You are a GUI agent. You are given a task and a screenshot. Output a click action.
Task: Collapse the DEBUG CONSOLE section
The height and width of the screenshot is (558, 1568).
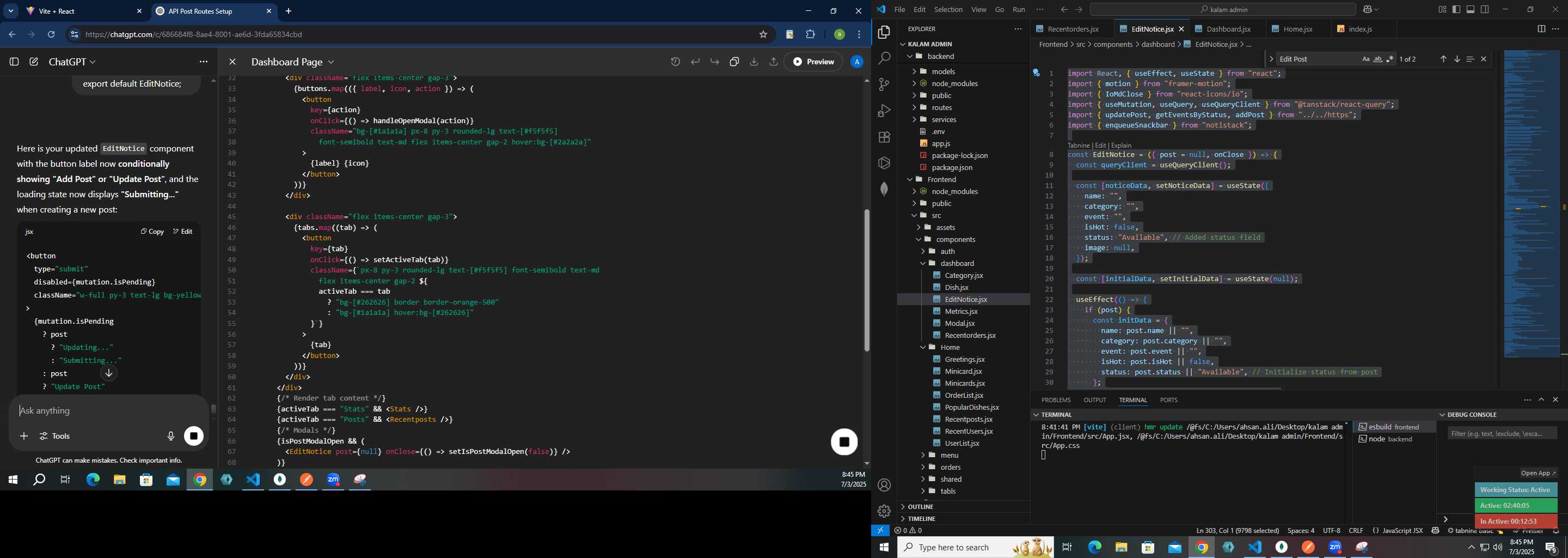1466,414
